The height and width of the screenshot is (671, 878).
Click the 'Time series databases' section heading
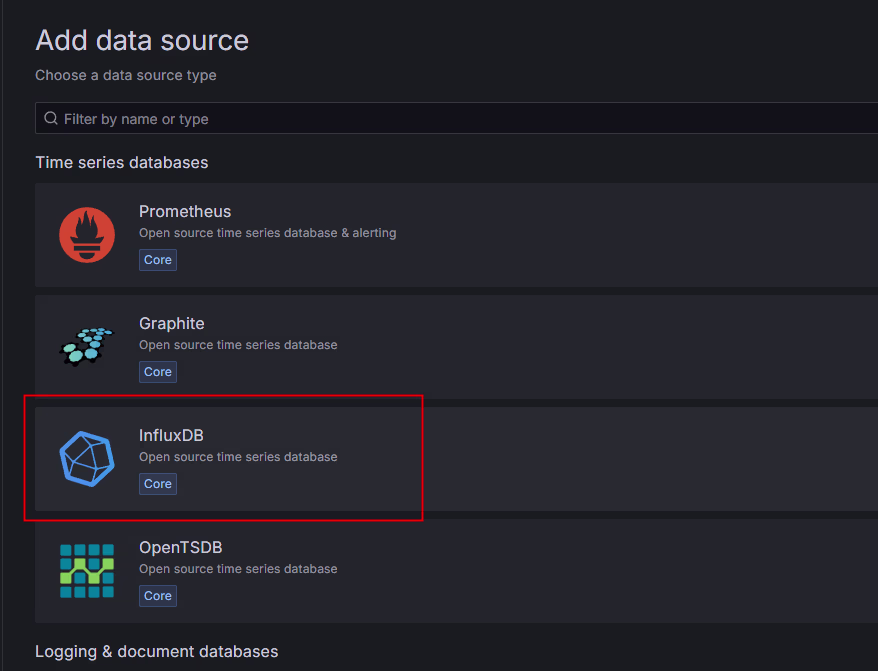tap(122, 162)
